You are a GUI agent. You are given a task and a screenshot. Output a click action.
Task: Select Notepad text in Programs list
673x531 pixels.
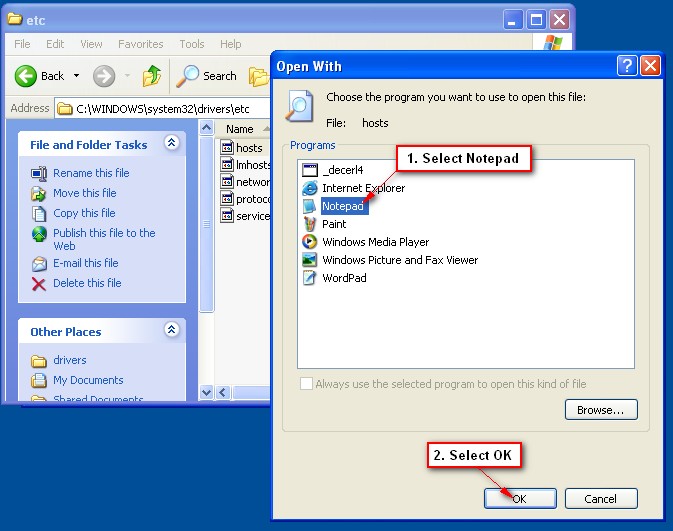pyautogui.click(x=343, y=206)
